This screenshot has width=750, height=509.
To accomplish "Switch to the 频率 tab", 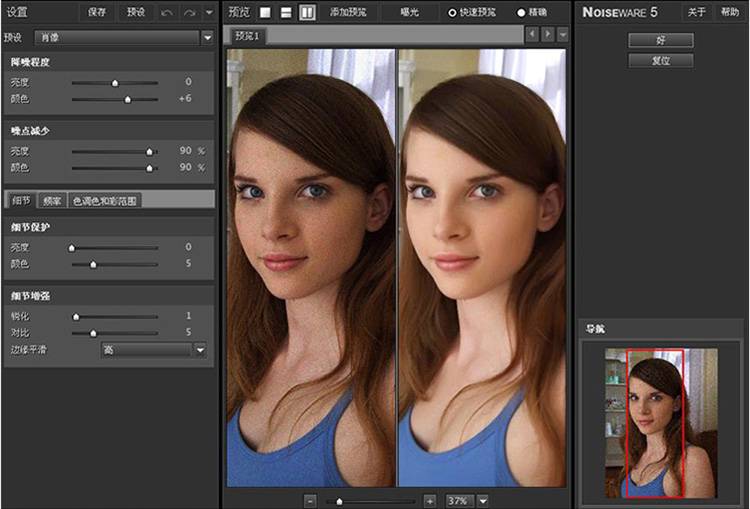I will pos(52,201).
